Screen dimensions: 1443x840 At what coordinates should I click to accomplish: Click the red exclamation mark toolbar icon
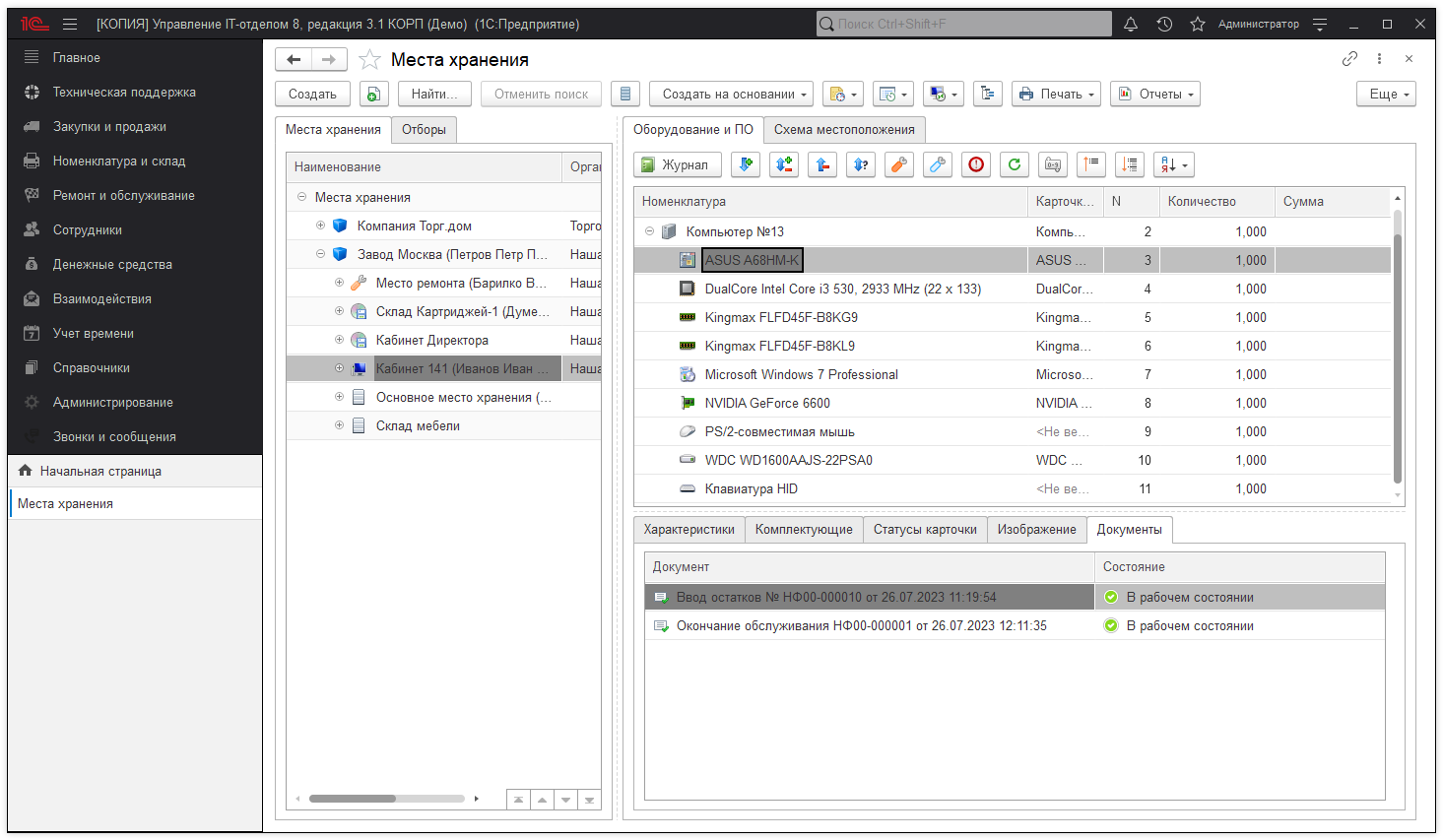point(976,164)
